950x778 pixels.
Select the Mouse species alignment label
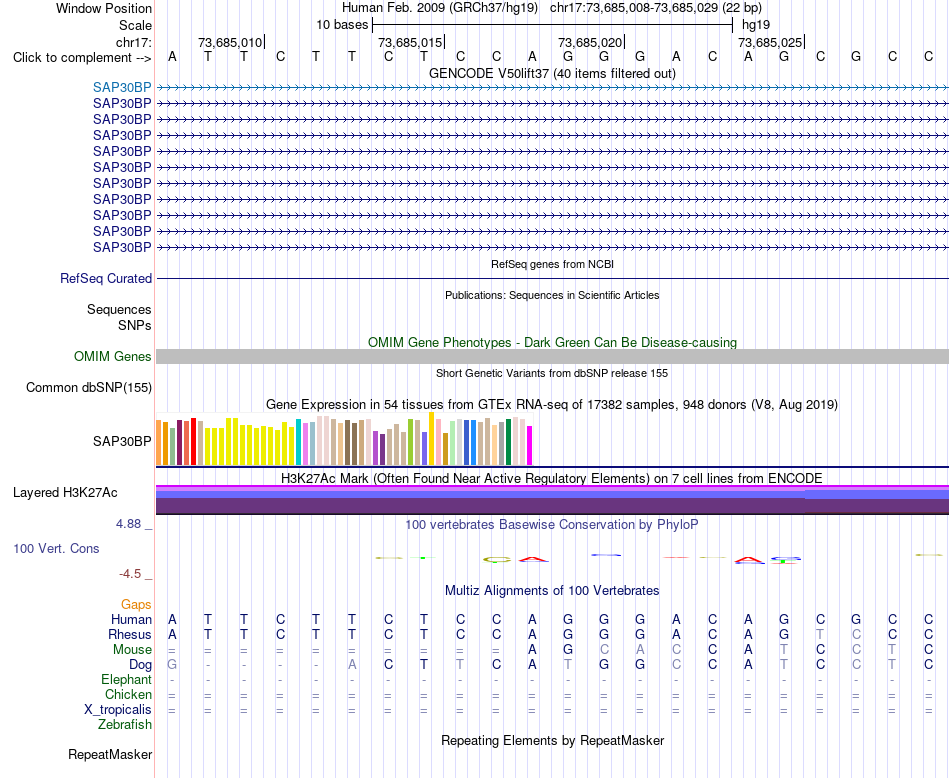click(132, 650)
